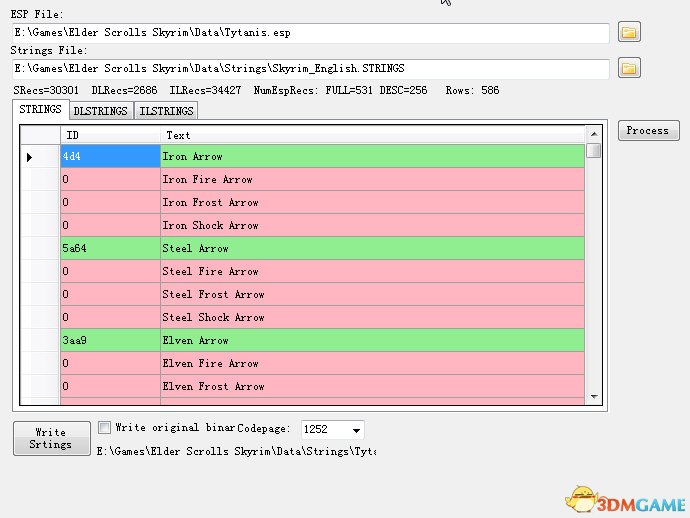The height and width of the screenshot is (518, 690).
Task: Open folder browser for ESP File
Action: [x=629, y=32]
